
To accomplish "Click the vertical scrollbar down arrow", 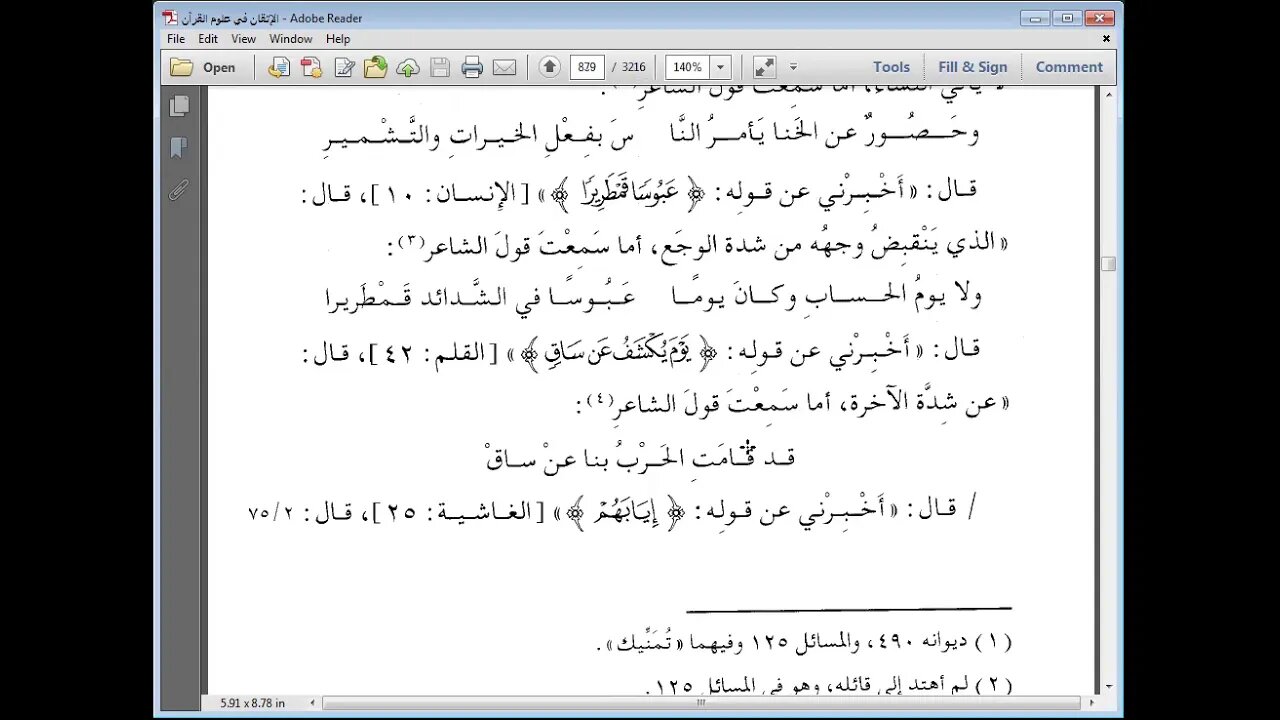I will (x=1108, y=686).
